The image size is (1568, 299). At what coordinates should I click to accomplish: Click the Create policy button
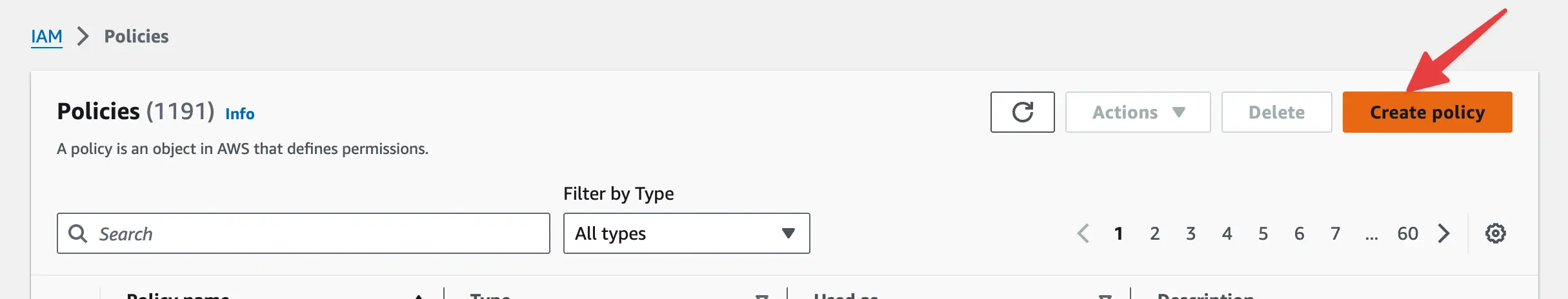pyautogui.click(x=1427, y=112)
